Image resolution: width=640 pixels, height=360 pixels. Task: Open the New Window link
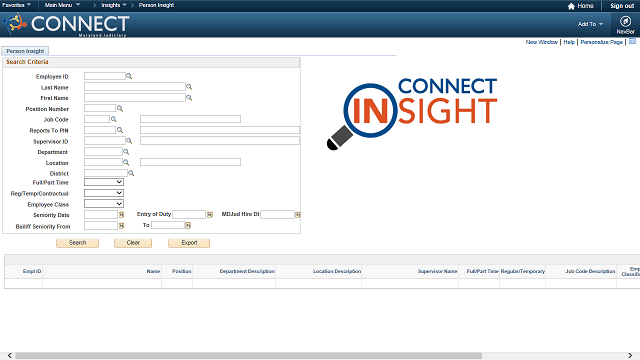(x=542, y=42)
